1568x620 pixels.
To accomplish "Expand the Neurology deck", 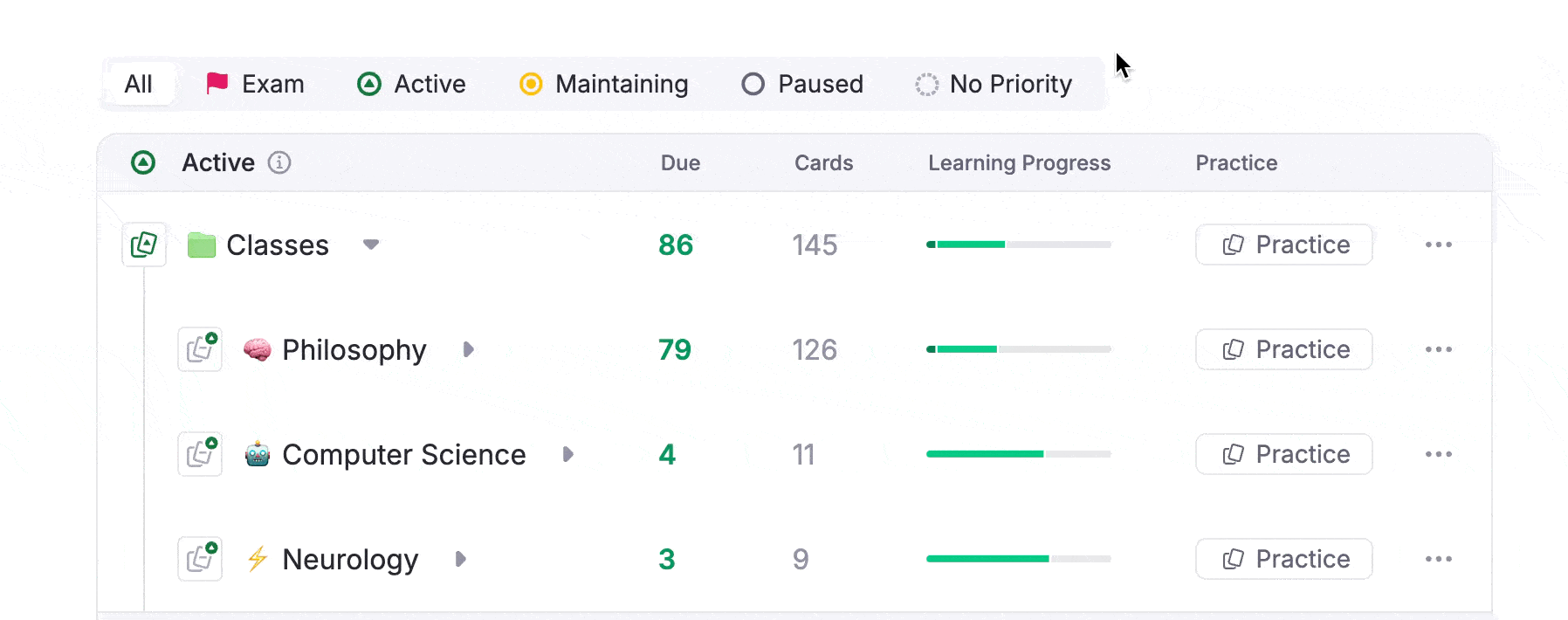I will coord(460,559).
